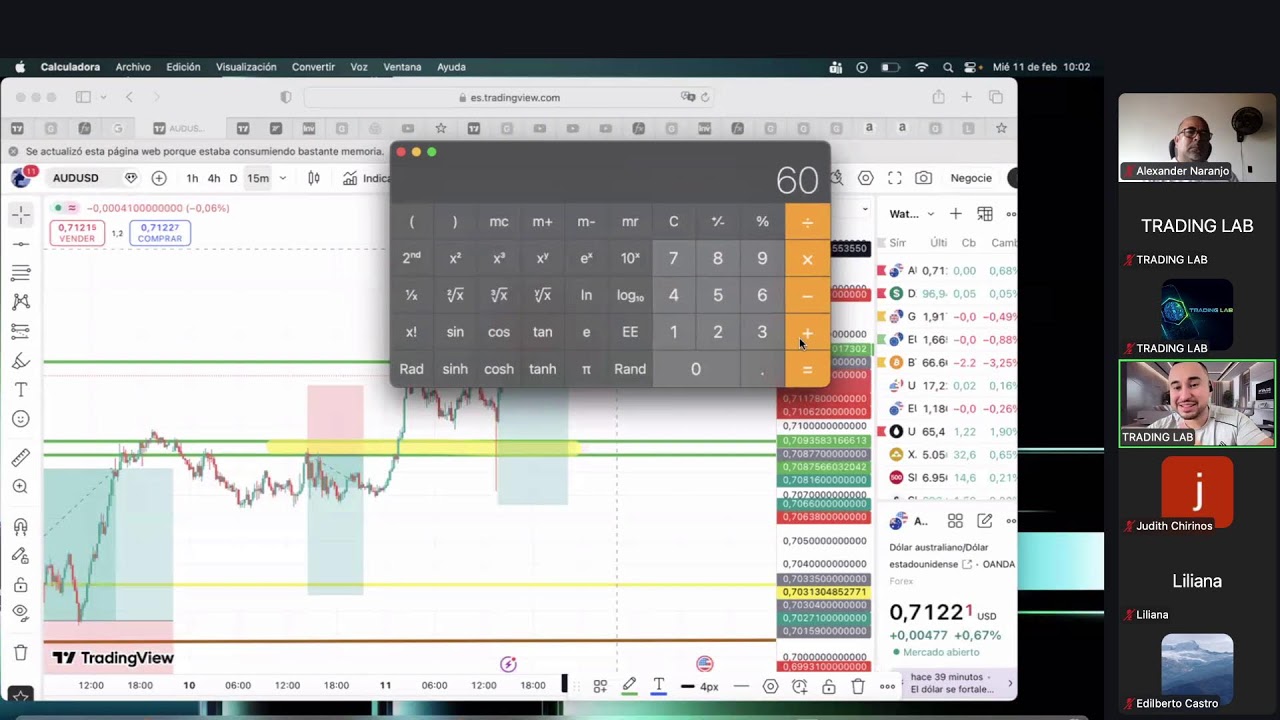Open the news headline expander arrow

click(1009, 683)
